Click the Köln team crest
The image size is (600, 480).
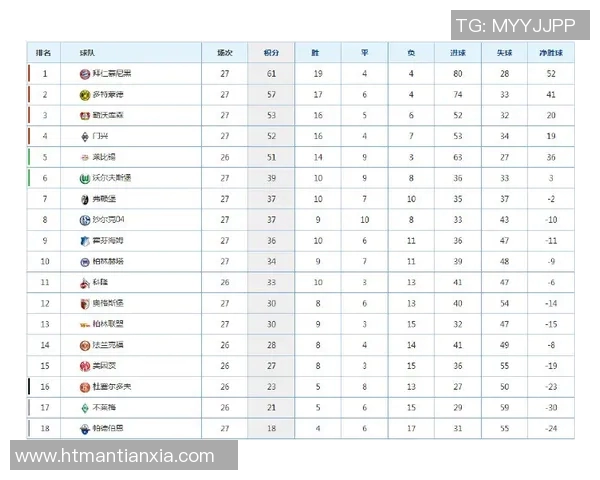click(x=85, y=282)
